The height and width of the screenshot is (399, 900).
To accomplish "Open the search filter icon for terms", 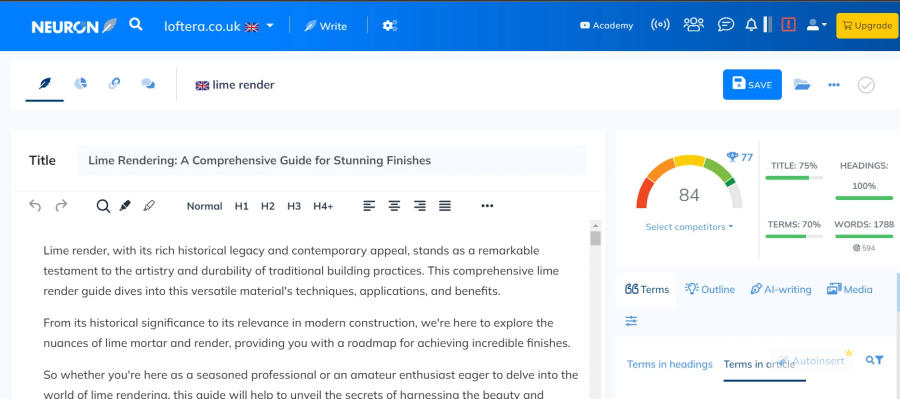I will (874, 360).
